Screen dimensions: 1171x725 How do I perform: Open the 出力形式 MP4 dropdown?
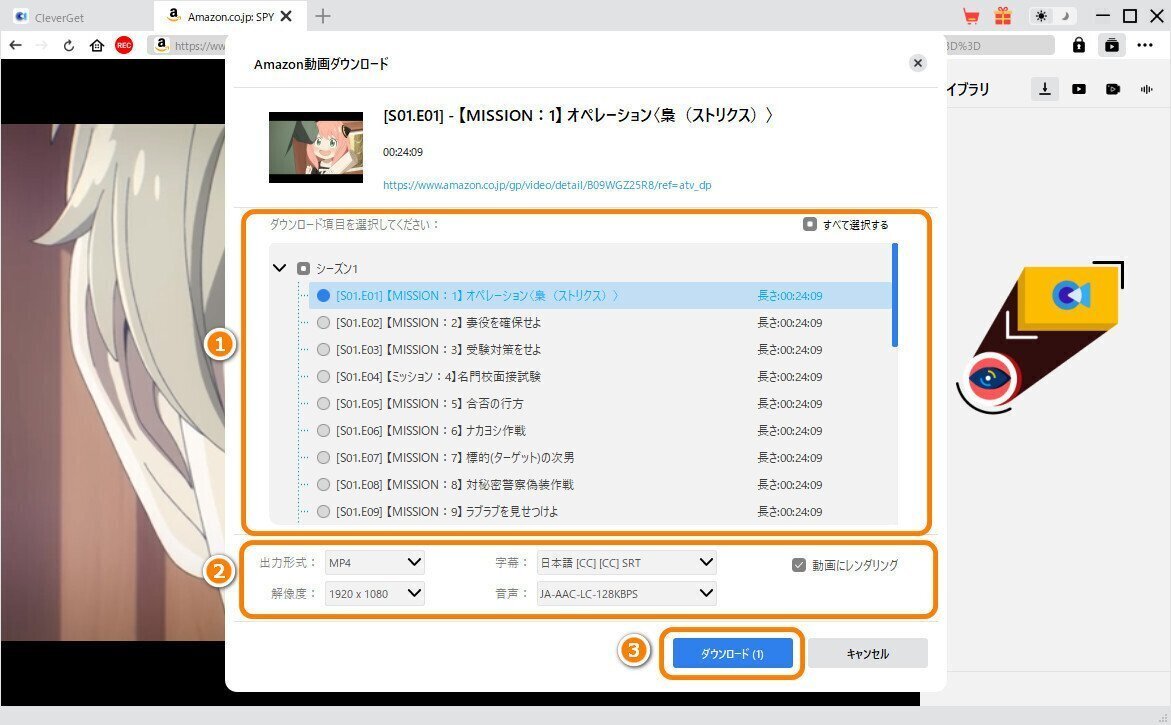pyautogui.click(x=374, y=562)
